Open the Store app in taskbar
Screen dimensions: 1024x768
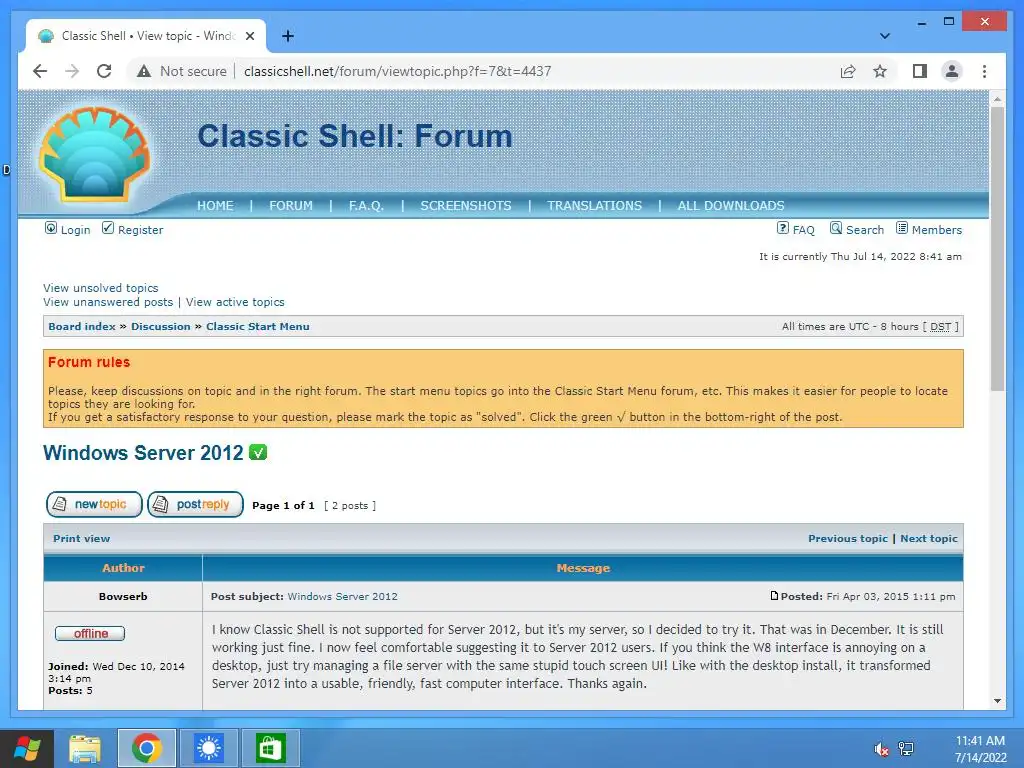pos(270,748)
